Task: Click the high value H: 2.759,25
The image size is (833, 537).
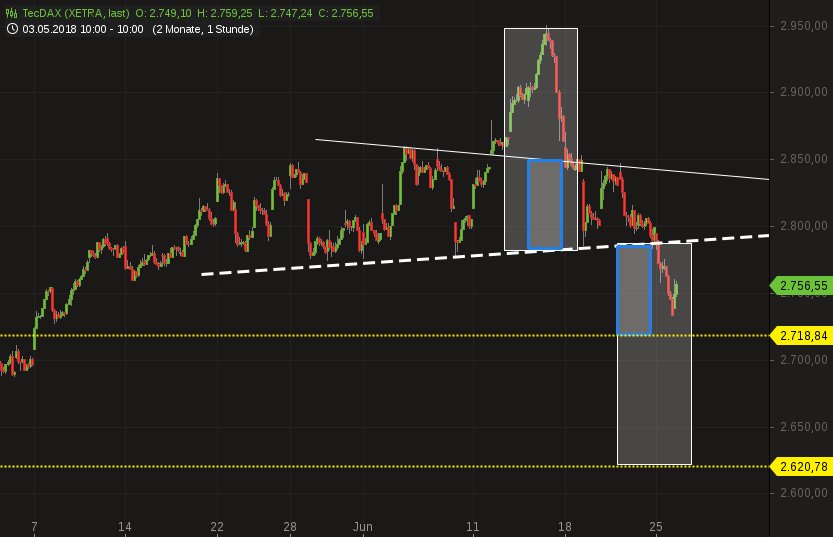Action: tap(225, 13)
